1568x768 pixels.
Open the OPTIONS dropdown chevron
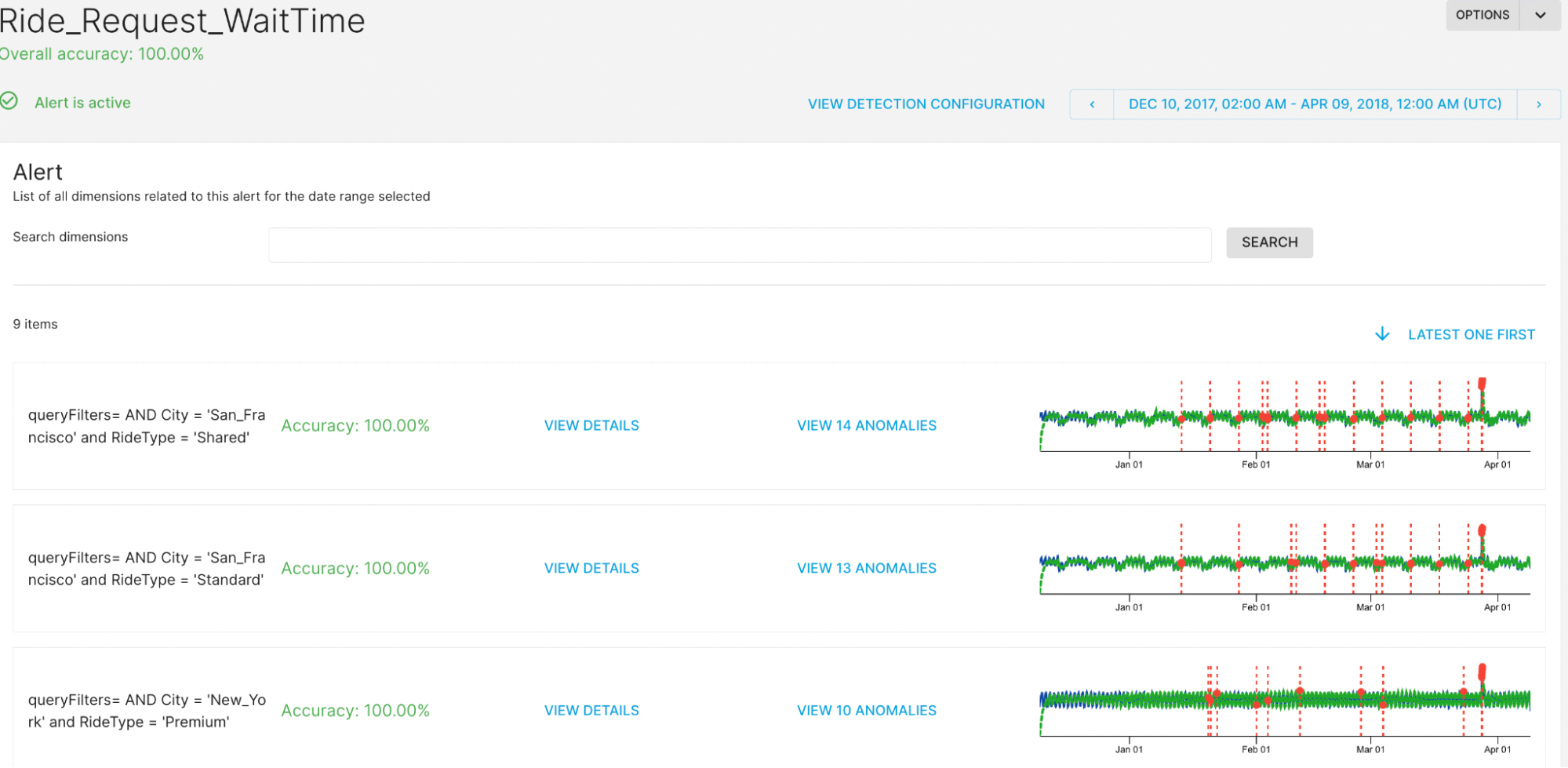pyautogui.click(x=1540, y=15)
